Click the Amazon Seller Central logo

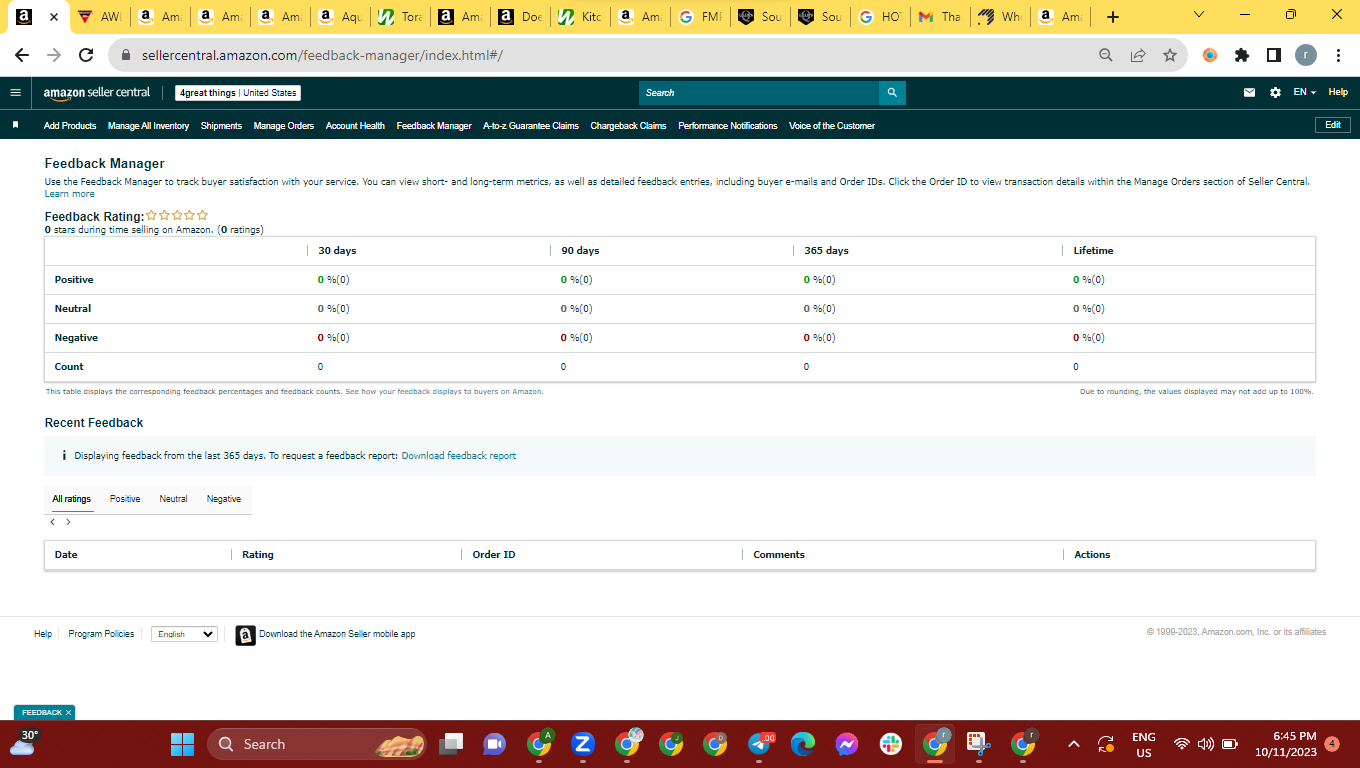[97, 93]
